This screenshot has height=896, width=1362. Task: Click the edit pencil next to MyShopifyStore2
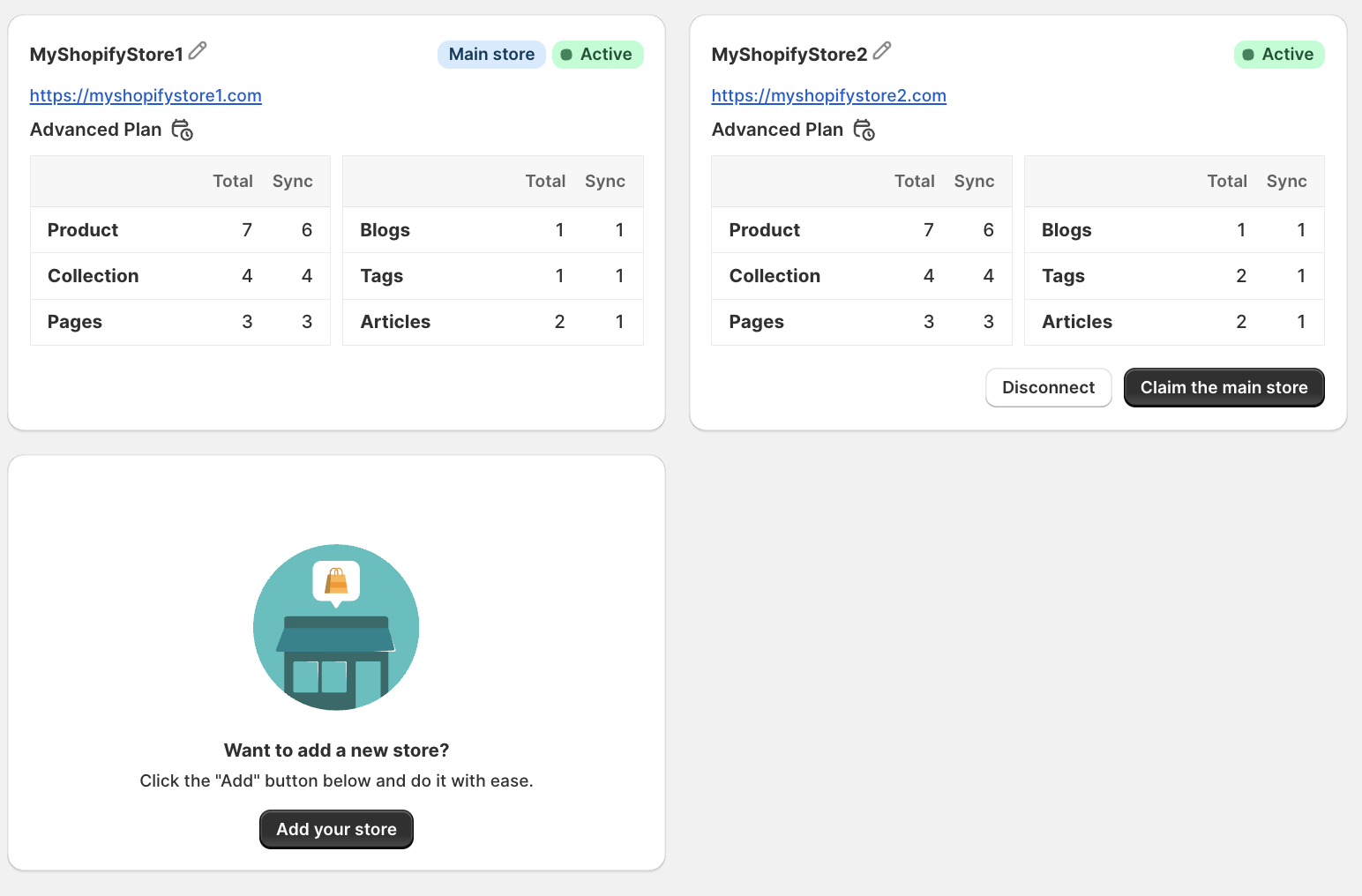pos(882,51)
